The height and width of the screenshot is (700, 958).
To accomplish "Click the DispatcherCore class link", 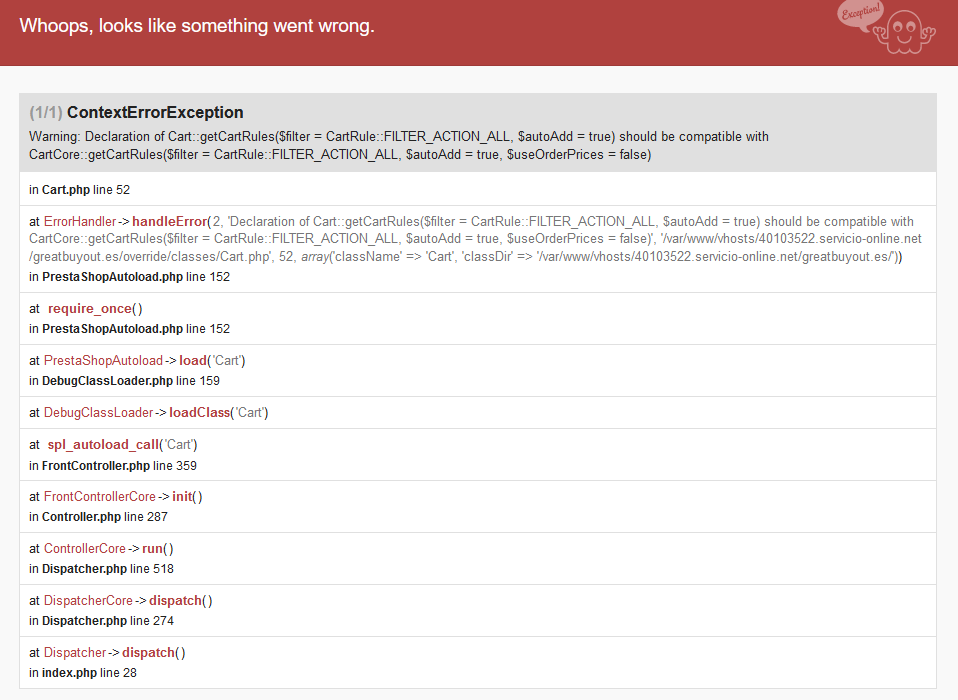I will coord(88,600).
